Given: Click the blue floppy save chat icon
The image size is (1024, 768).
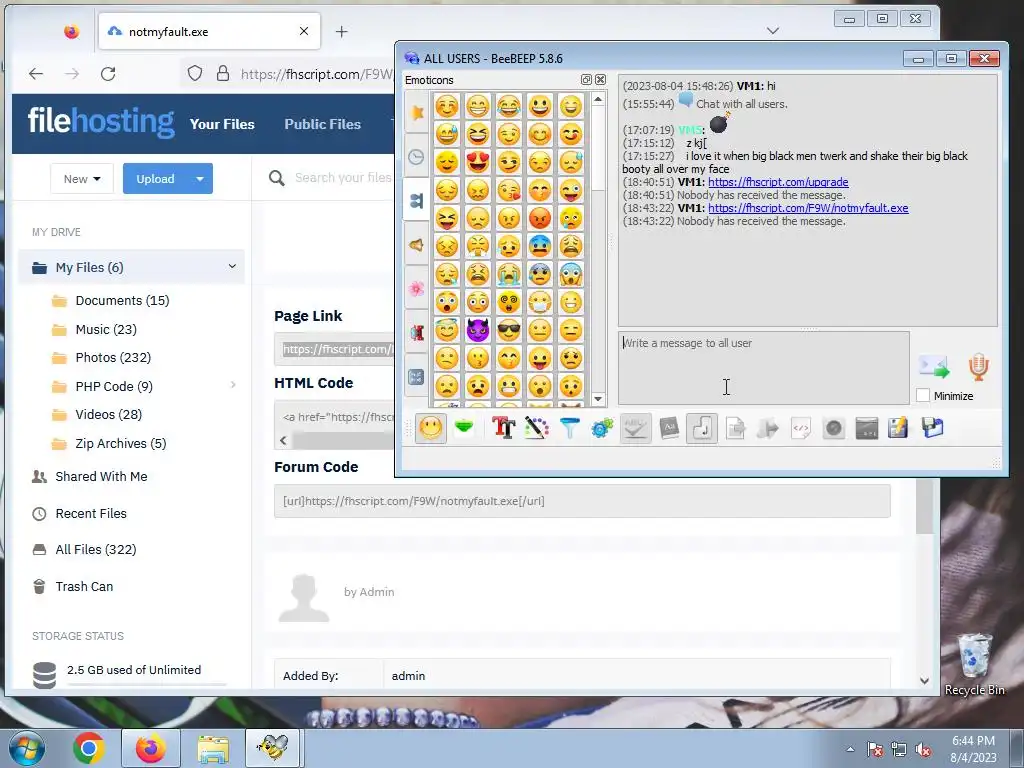Looking at the screenshot, I should [933, 428].
